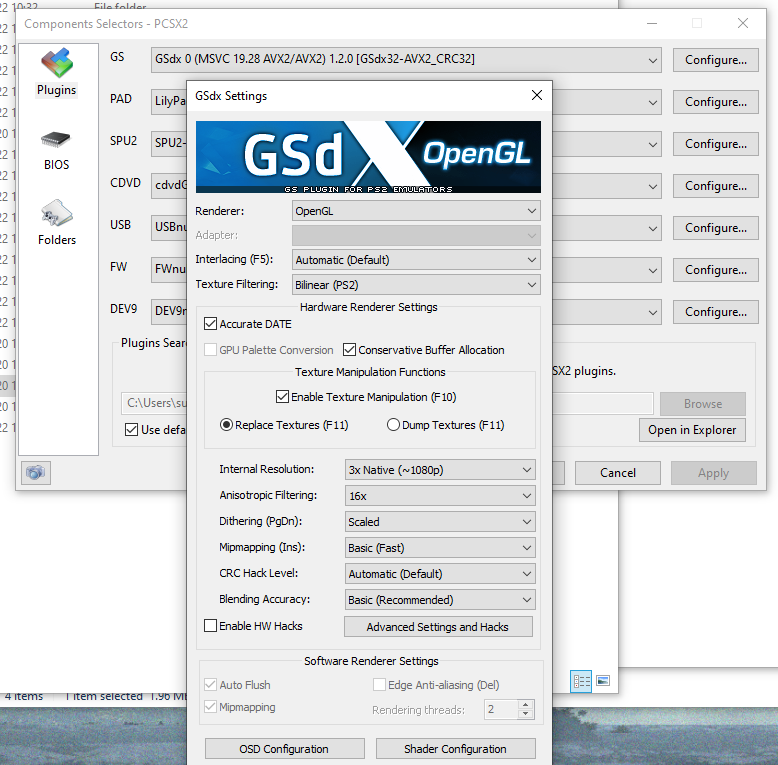Click Advanced Settings and Hacks button
778x765 pixels.
click(x=437, y=627)
